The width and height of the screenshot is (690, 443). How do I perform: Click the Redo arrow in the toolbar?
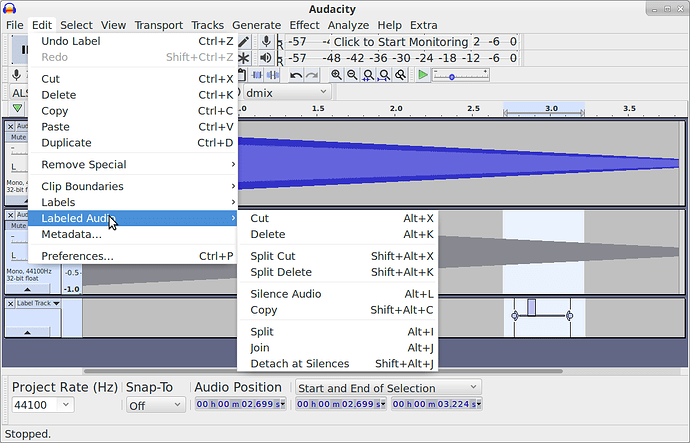pyautogui.click(x=312, y=75)
